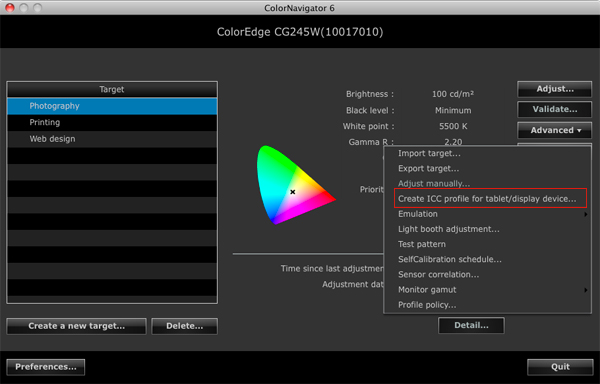Click the 5500 K white point value
Viewport: 600px width, 384px height.
click(453, 126)
